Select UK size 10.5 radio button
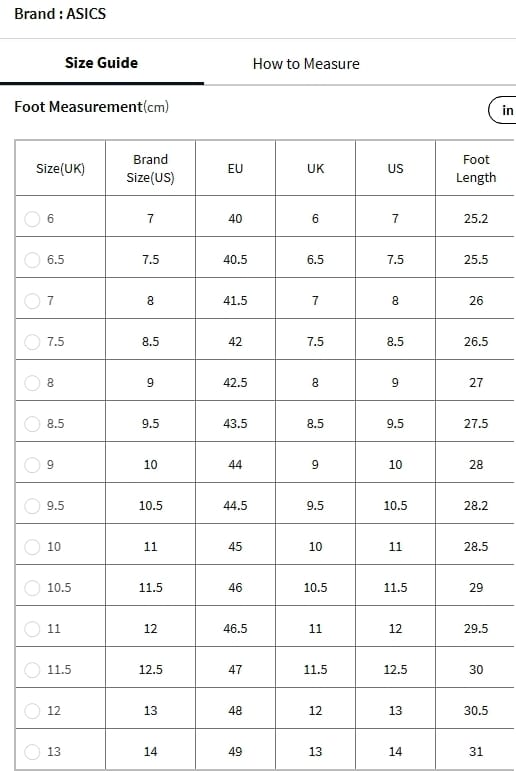 (32, 588)
